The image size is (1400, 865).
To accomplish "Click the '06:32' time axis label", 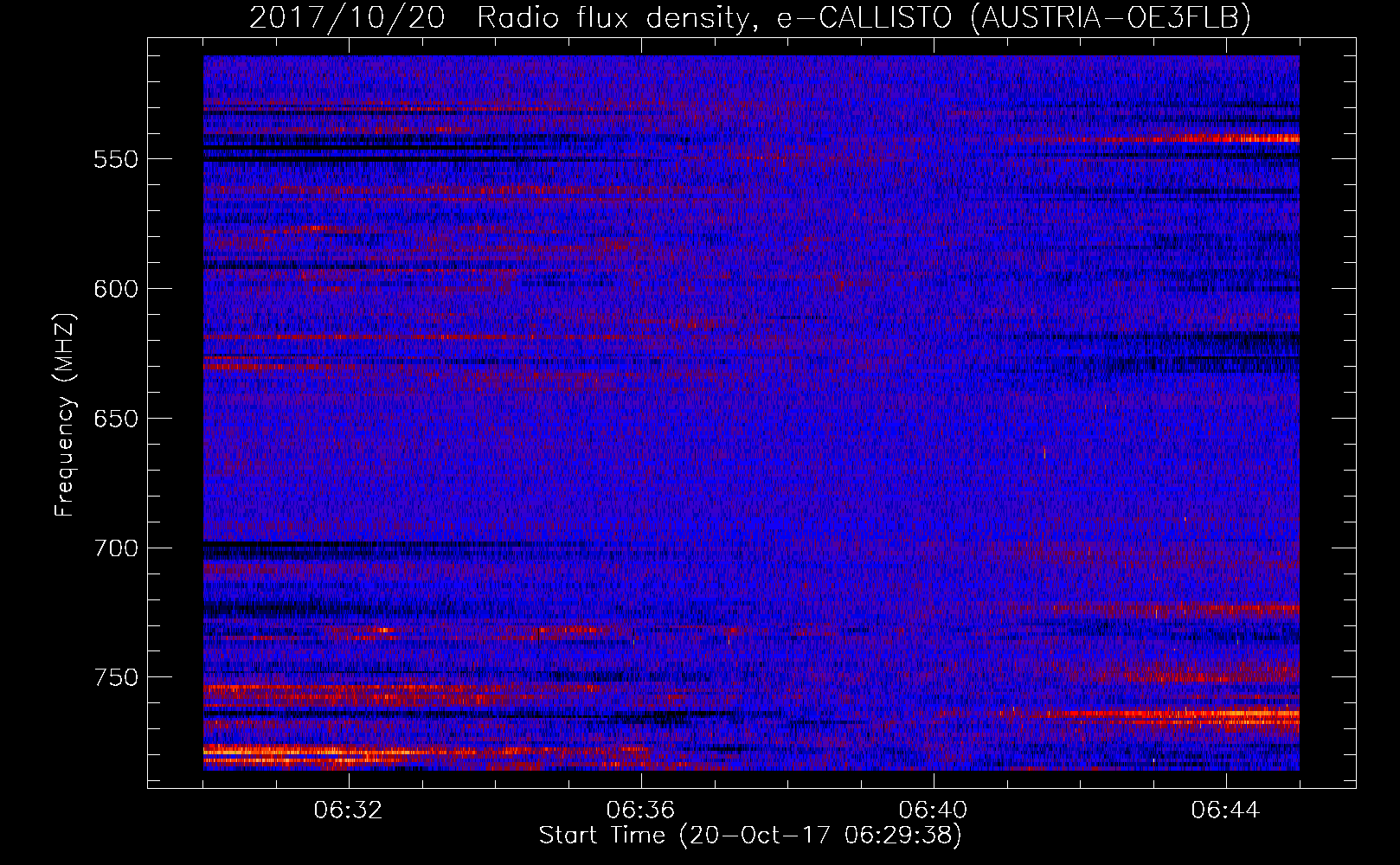I will (349, 811).
